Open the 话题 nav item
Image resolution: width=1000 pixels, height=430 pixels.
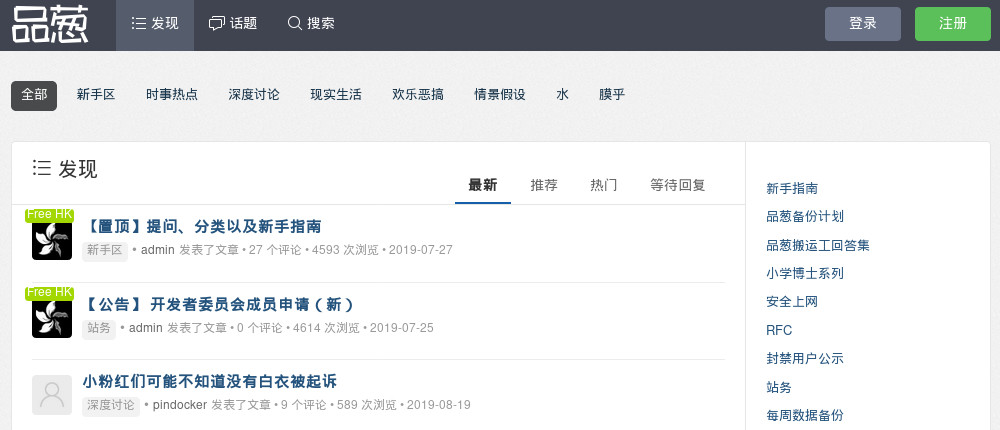(x=233, y=24)
